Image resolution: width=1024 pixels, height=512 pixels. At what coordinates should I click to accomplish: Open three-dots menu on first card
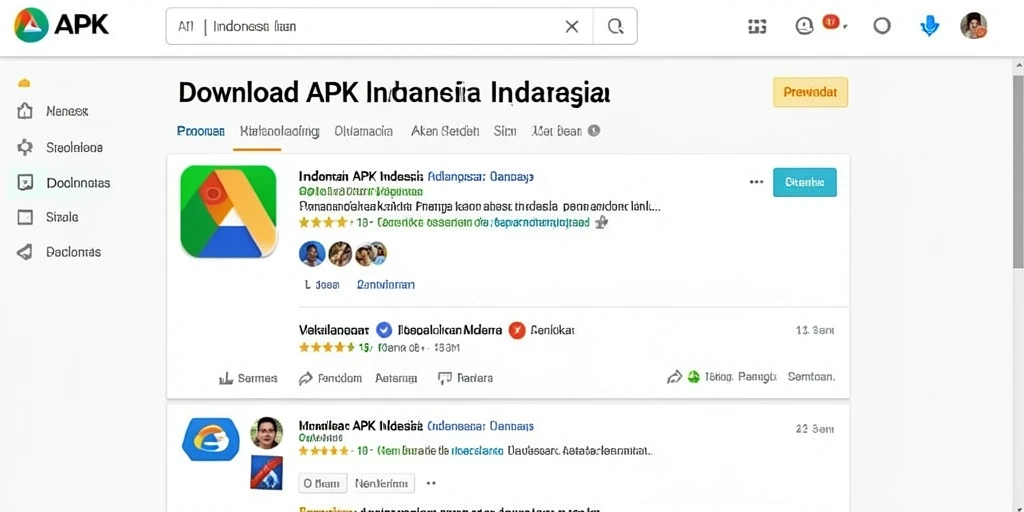(x=756, y=182)
